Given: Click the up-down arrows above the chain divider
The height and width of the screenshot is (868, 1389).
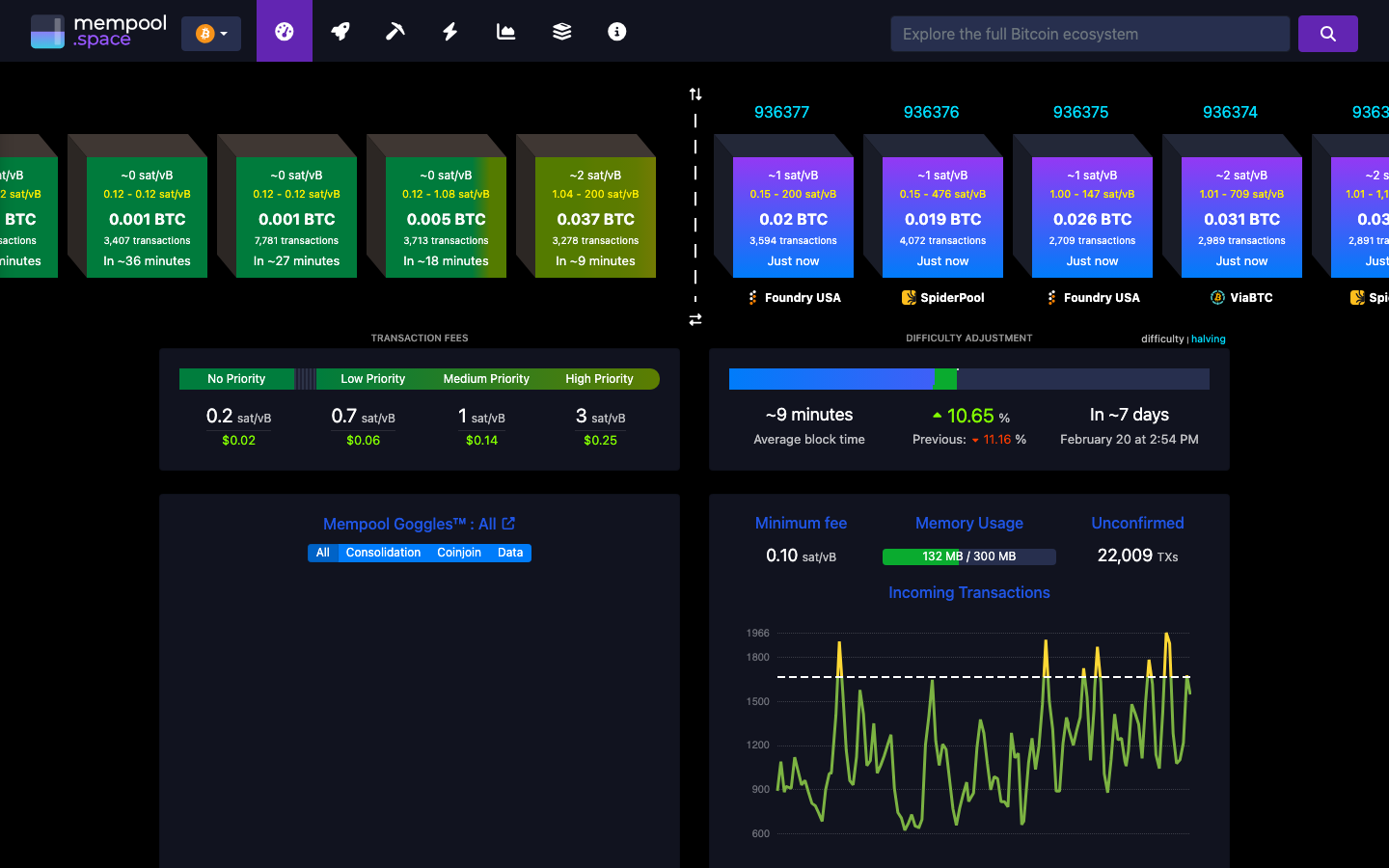Looking at the screenshot, I should tap(695, 93).
